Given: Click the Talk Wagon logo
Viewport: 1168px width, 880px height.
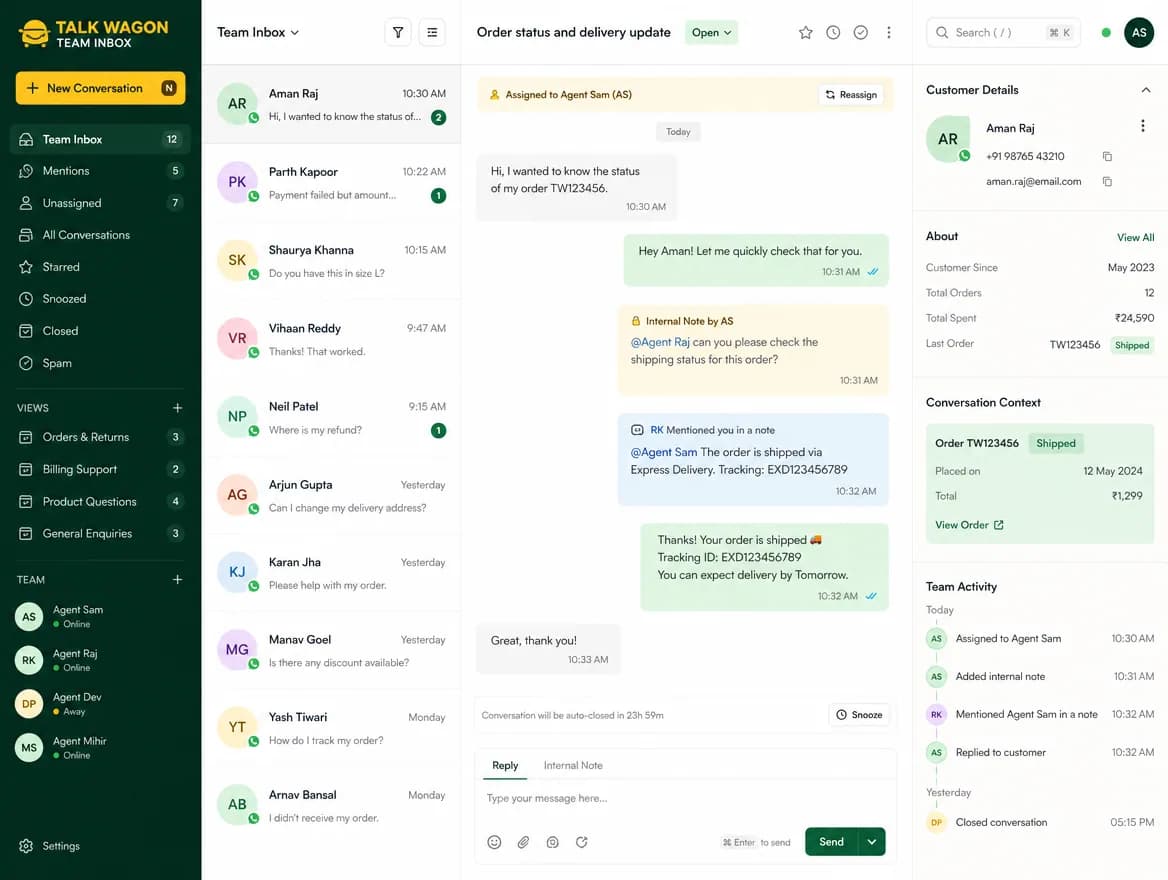Looking at the screenshot, I should [x=93, y=34].
